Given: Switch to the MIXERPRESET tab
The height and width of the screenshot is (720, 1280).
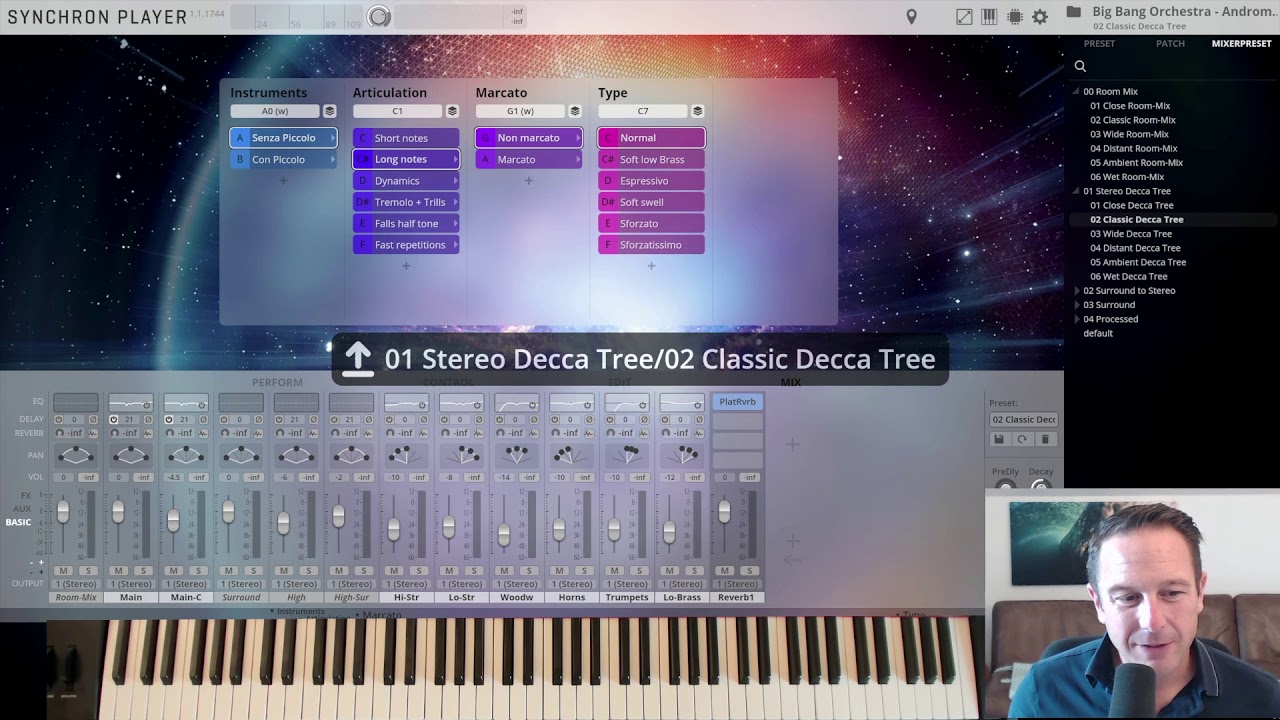Looking at the screenshot, I should [x=1241, y=44].
